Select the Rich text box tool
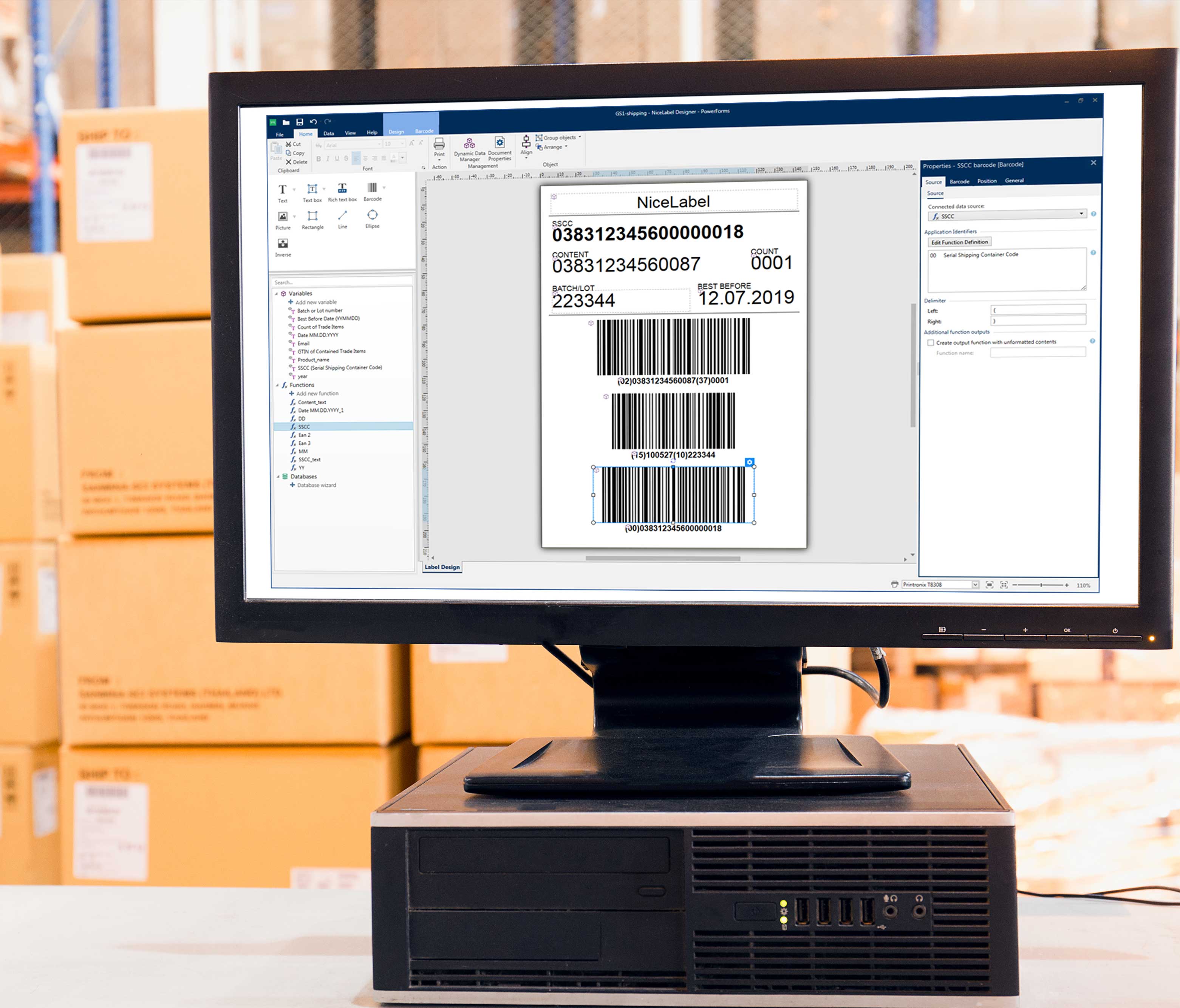This screenshot has width=1180, height=1008. click(x=342, y=192)
